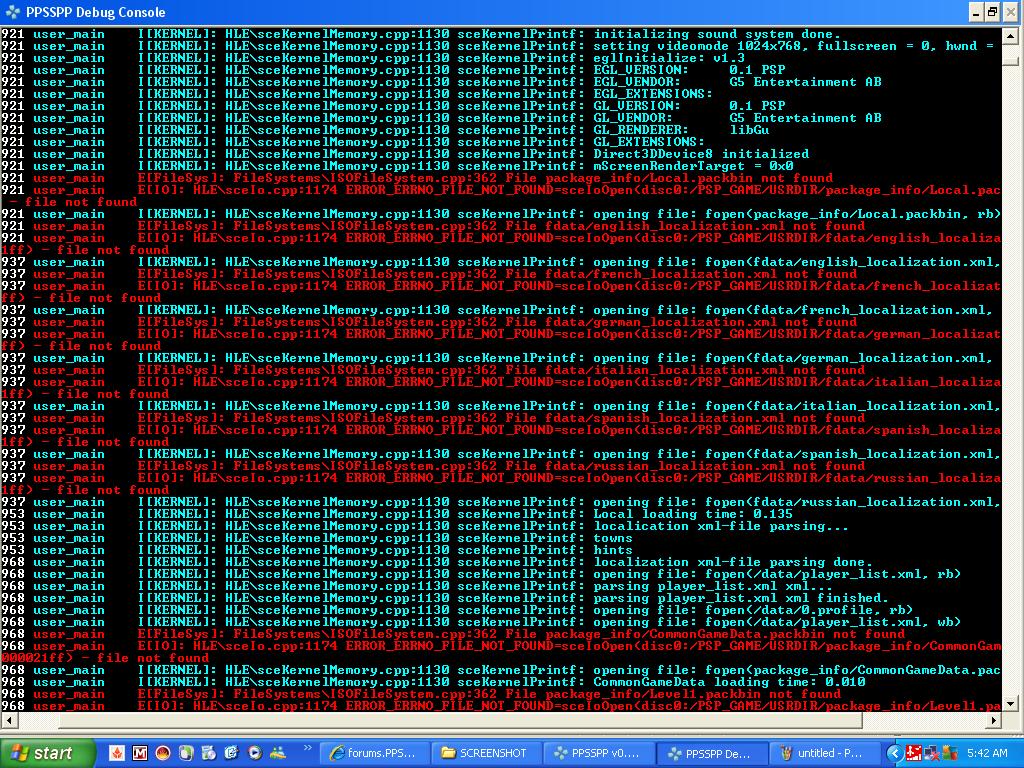Click the red flame quick launch icon
Image resolution: width=1024 pixels, height=768 pixels.
click(x=116, y=753)
